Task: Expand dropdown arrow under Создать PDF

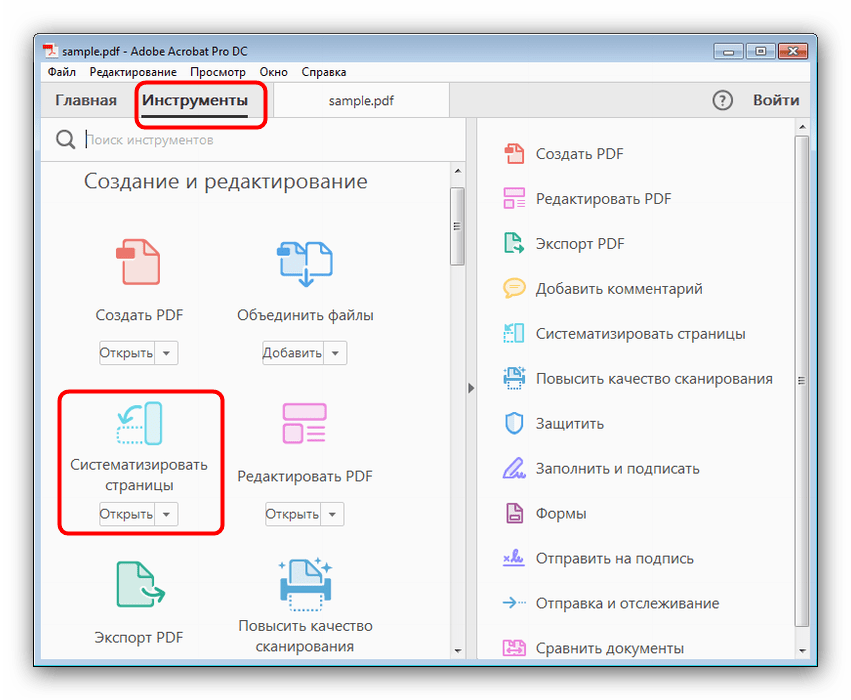Action: click(167, 353)
